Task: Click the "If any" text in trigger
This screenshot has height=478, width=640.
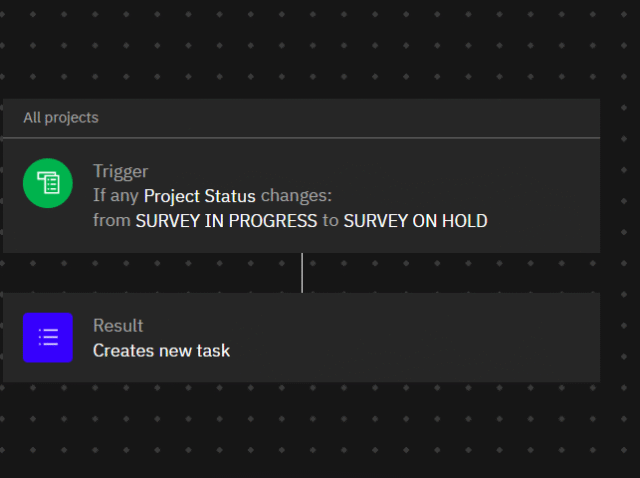Action: tap(116, 195)
